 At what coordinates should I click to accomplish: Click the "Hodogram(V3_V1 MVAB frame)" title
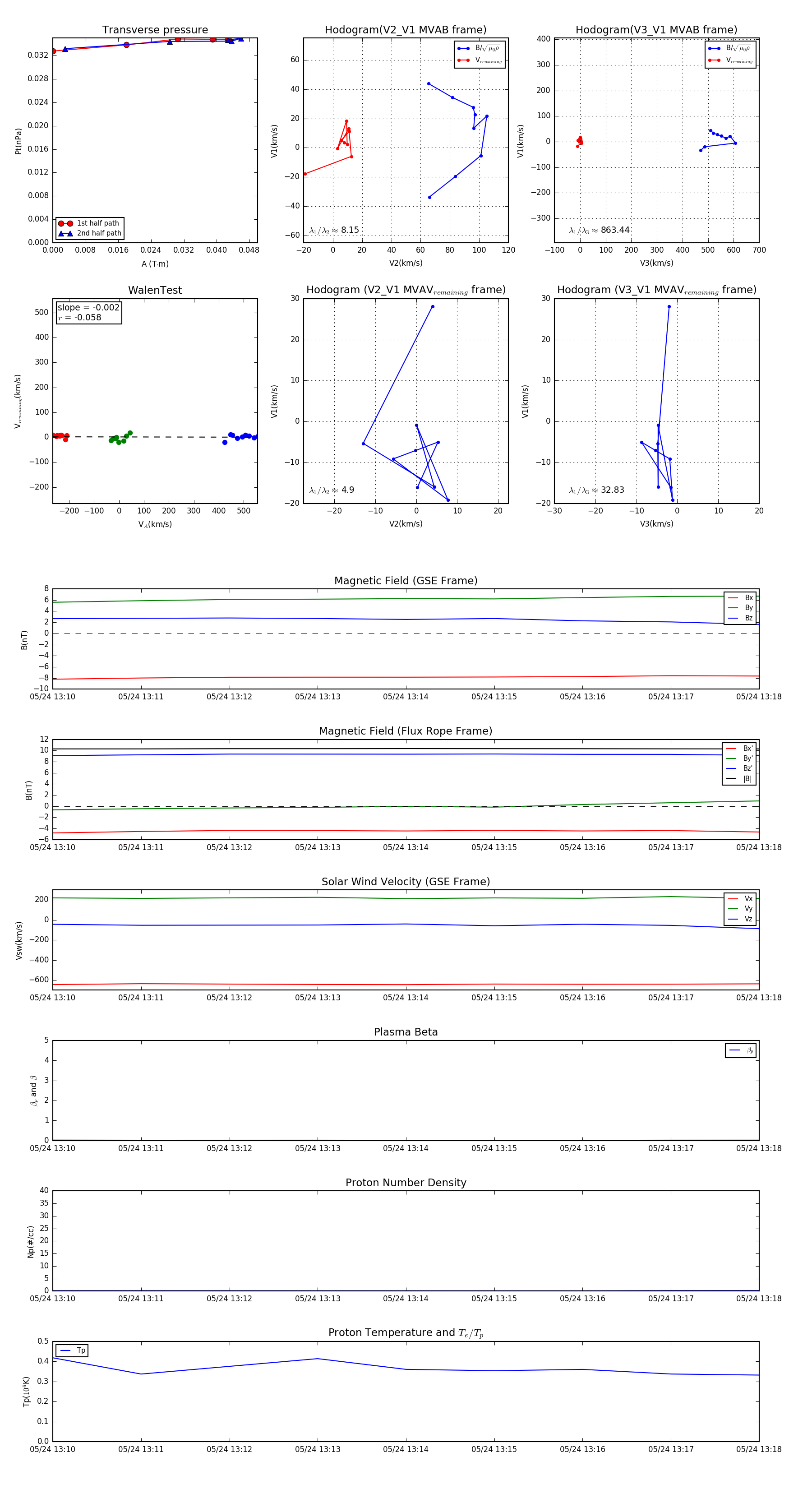point(656,30)
